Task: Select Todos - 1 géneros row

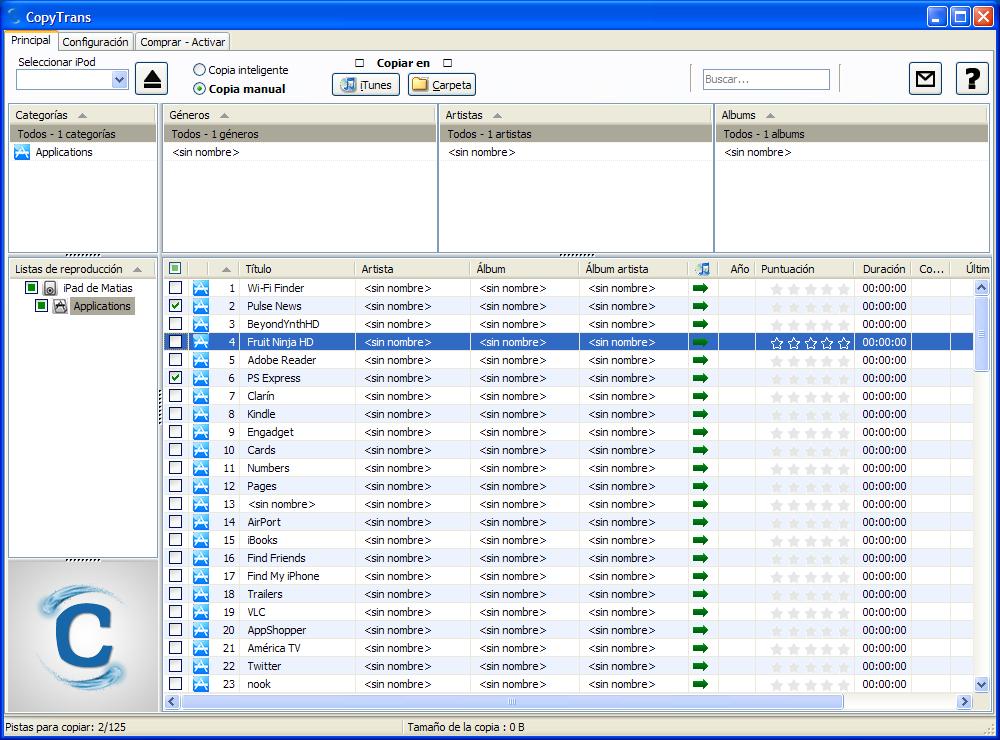Action: tap(300, 134)
